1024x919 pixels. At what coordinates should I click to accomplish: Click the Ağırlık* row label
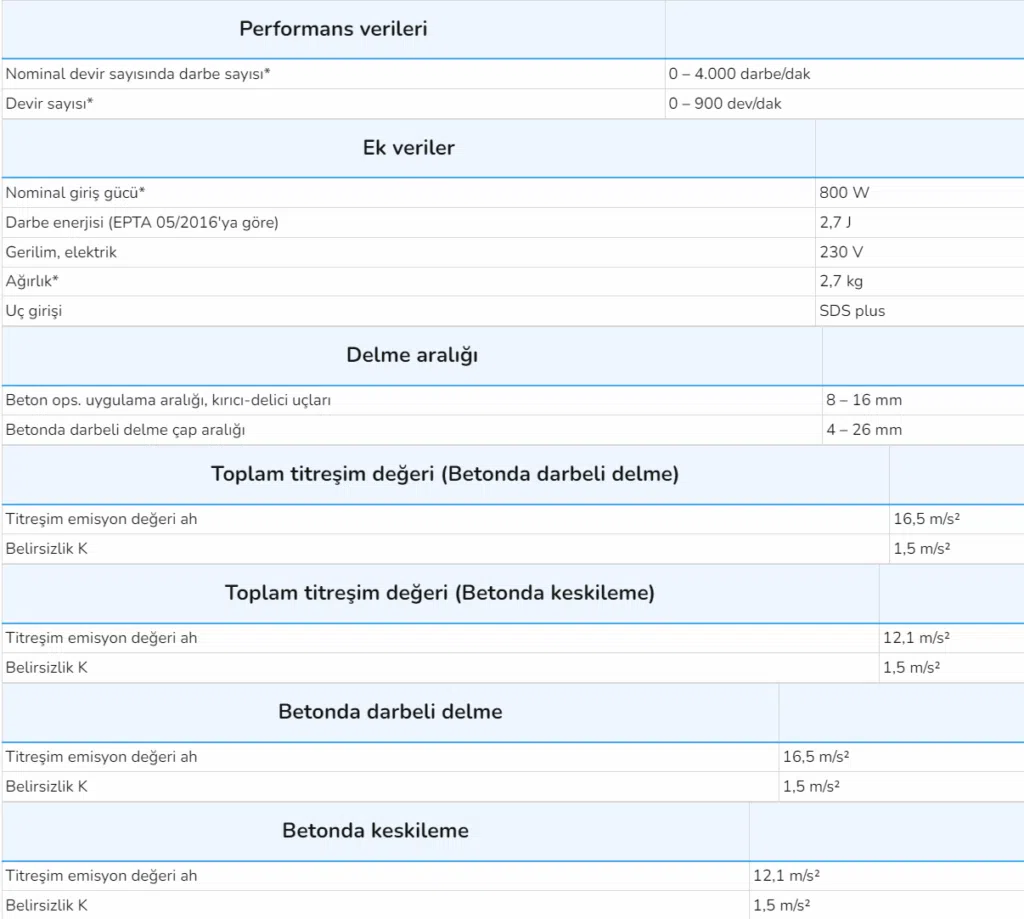pos(32,282)
